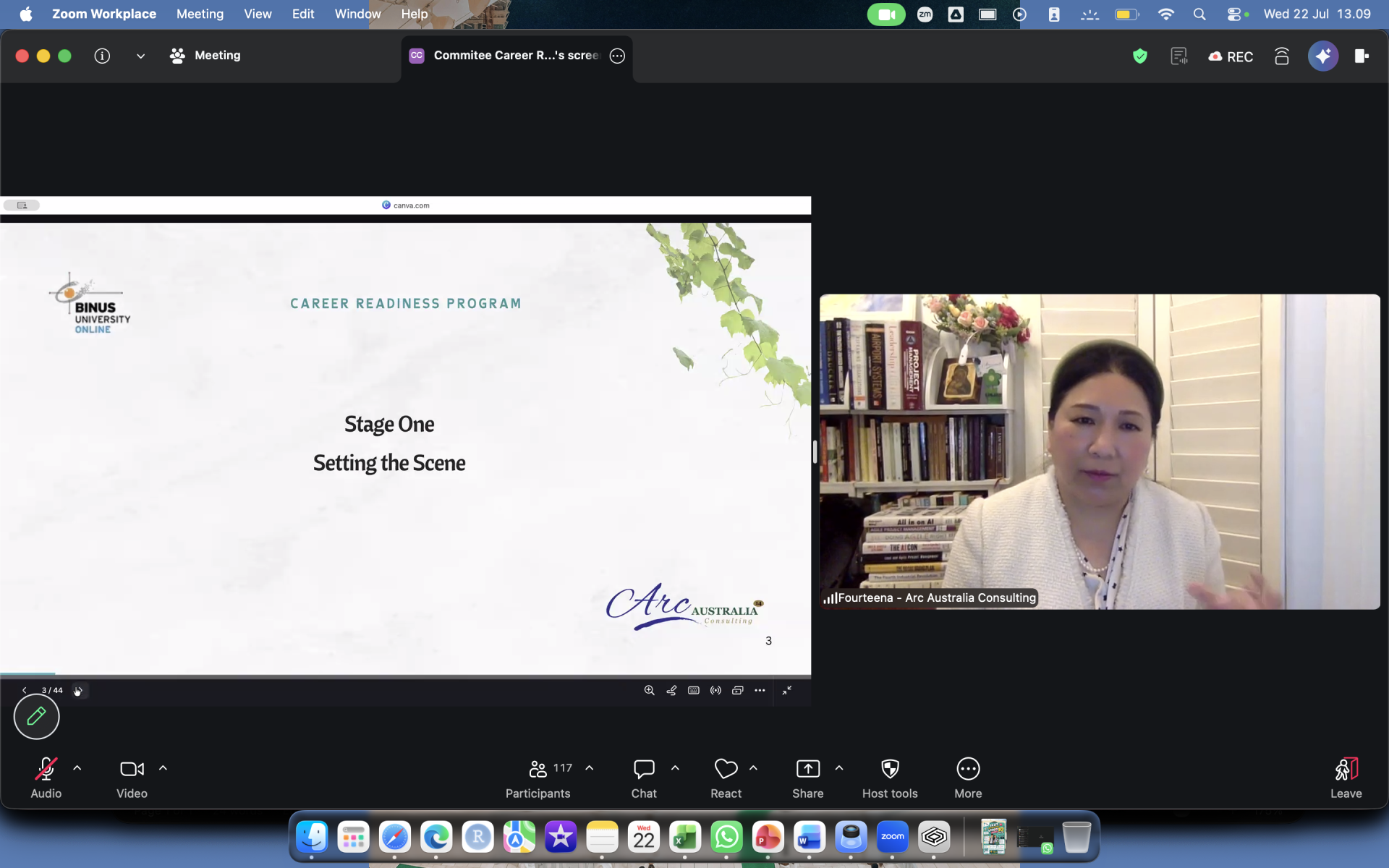Open the Chat panel
The width and height of the screenshot is (1389, 868).
click(x=644, y=778)
